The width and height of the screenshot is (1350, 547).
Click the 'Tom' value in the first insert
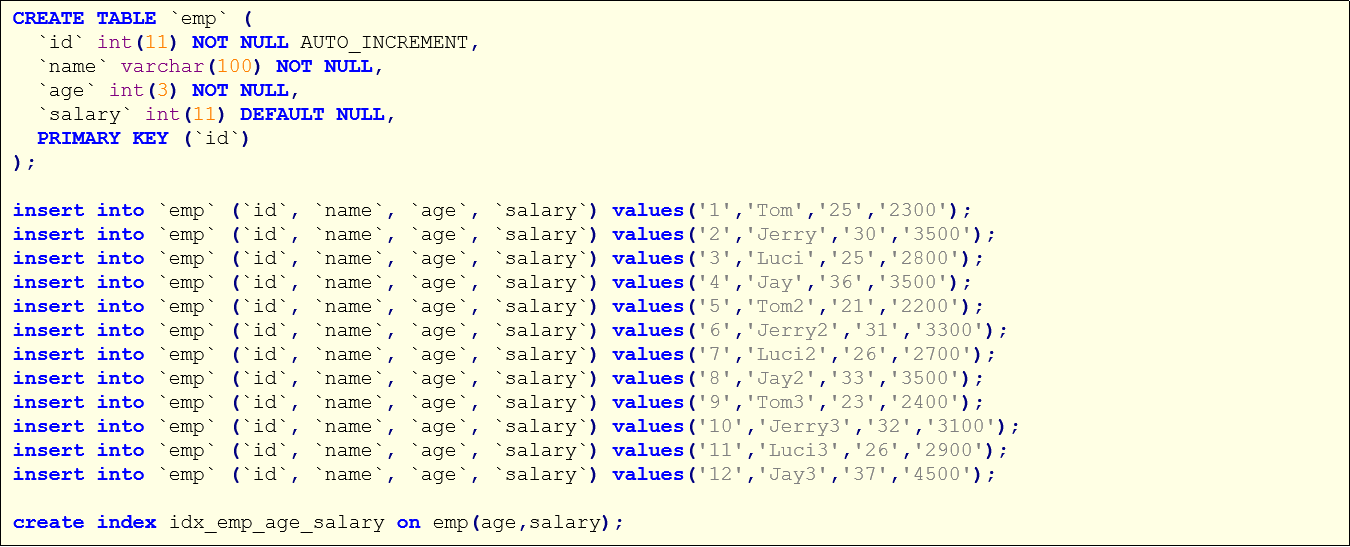[774, 210]
